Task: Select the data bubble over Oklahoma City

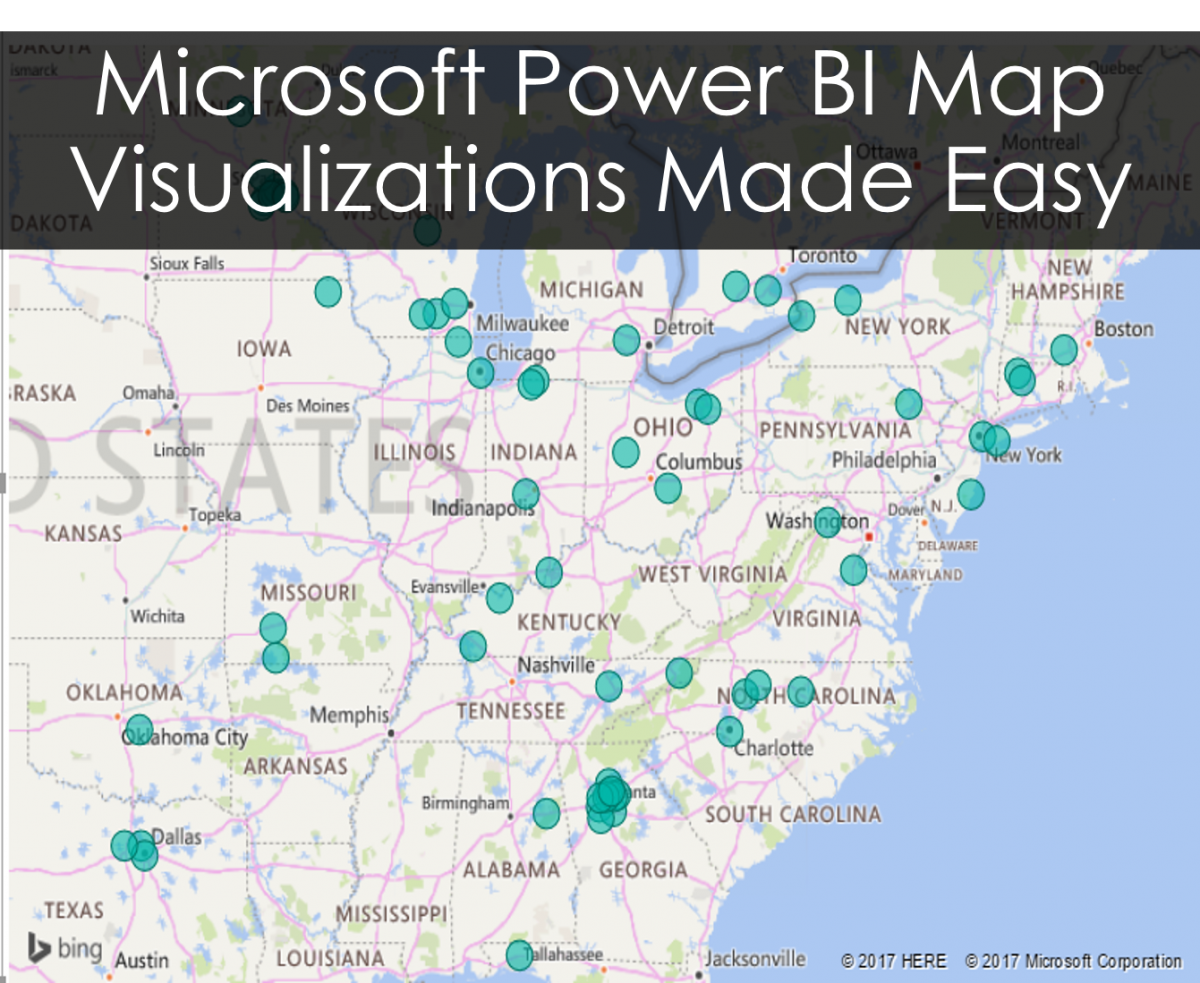Action: tap(139, 729)
